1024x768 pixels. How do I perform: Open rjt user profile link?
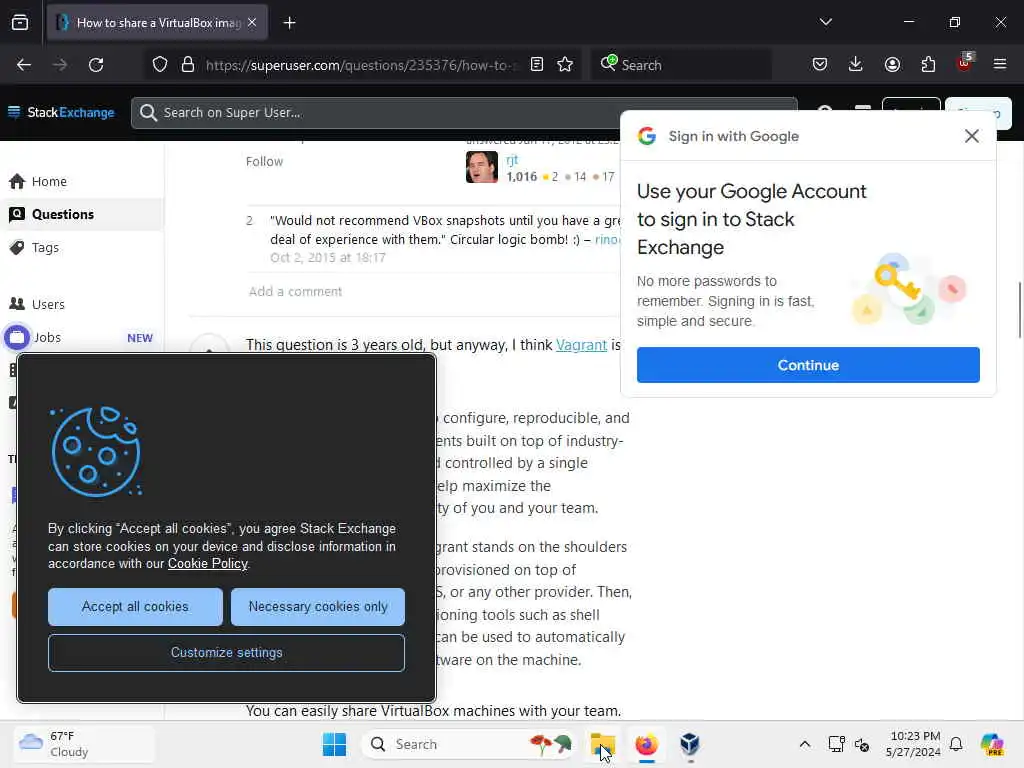512,159
